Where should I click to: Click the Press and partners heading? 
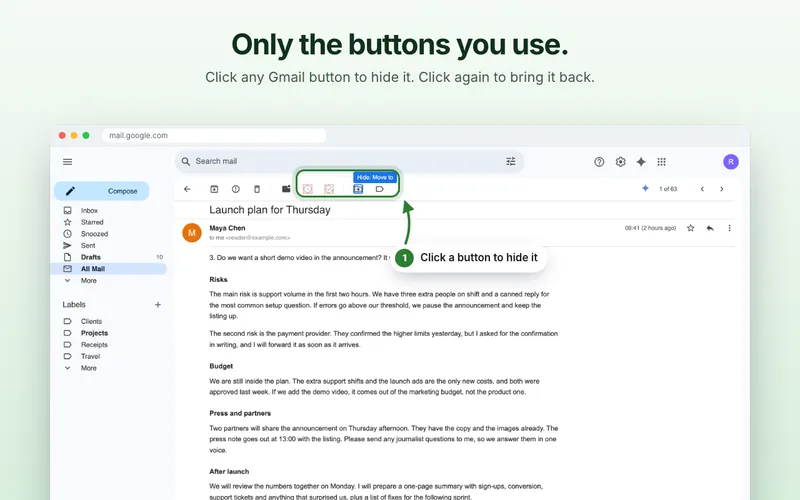pyautogui.click(x=240, y=413)
